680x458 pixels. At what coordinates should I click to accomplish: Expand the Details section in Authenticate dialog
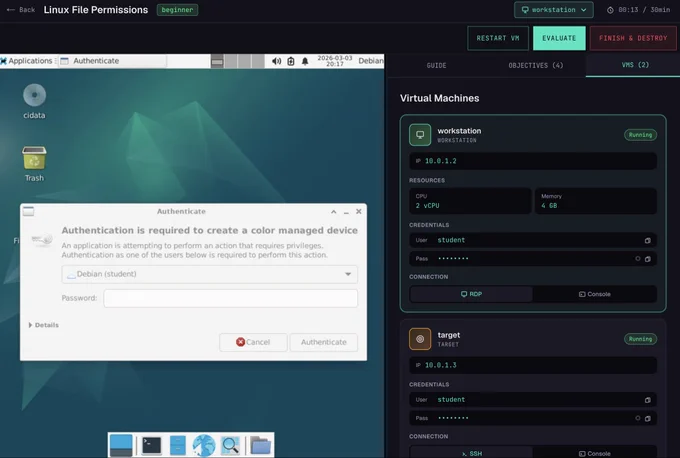pyautogui.click(x=43, y=325)
